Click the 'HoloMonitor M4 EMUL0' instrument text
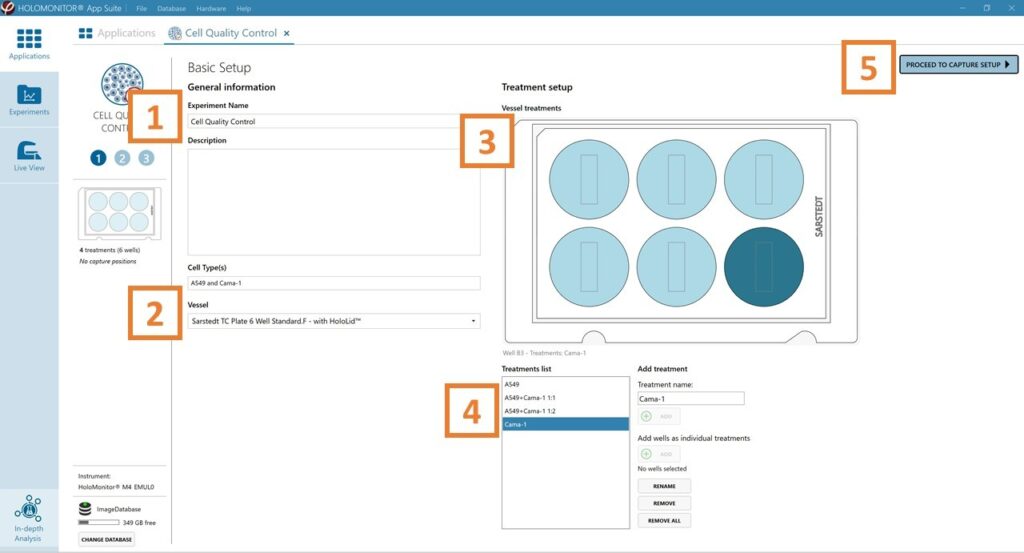Image resolution: width=1024 pixels, height=553 pixels. (x=116, y=487)
